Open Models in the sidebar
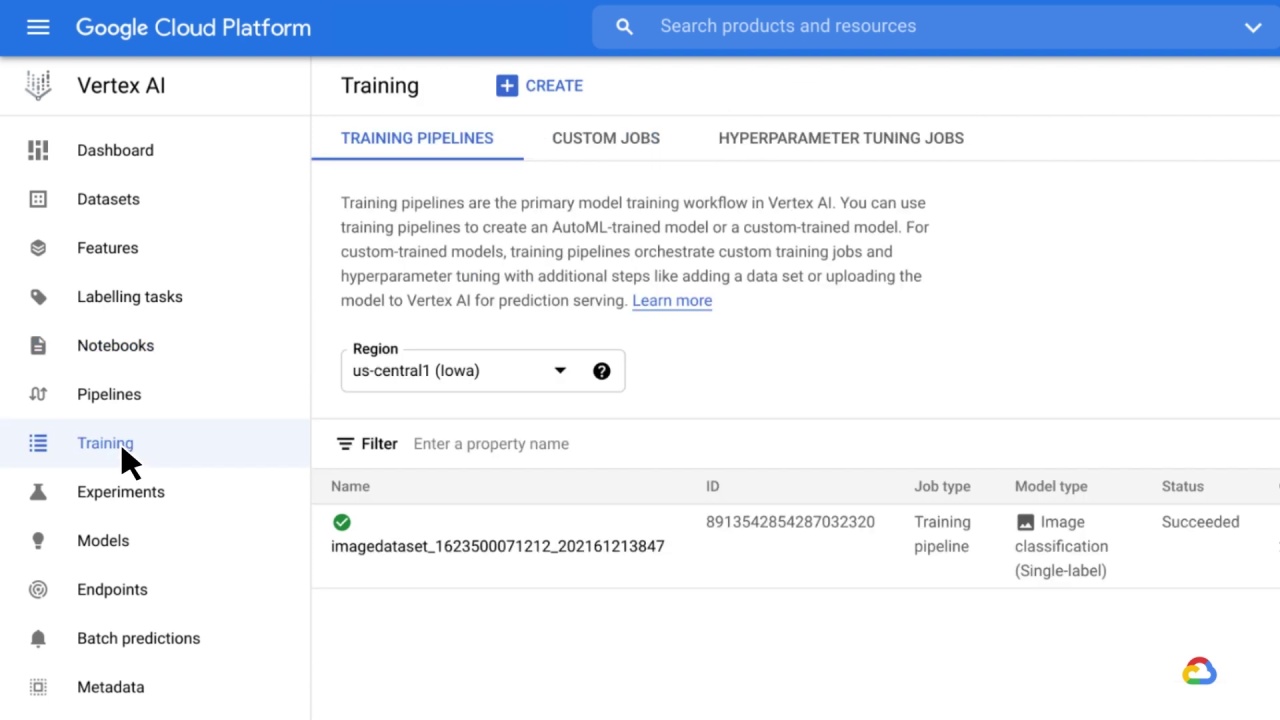 pyautogui.click(x=155, y=541)
